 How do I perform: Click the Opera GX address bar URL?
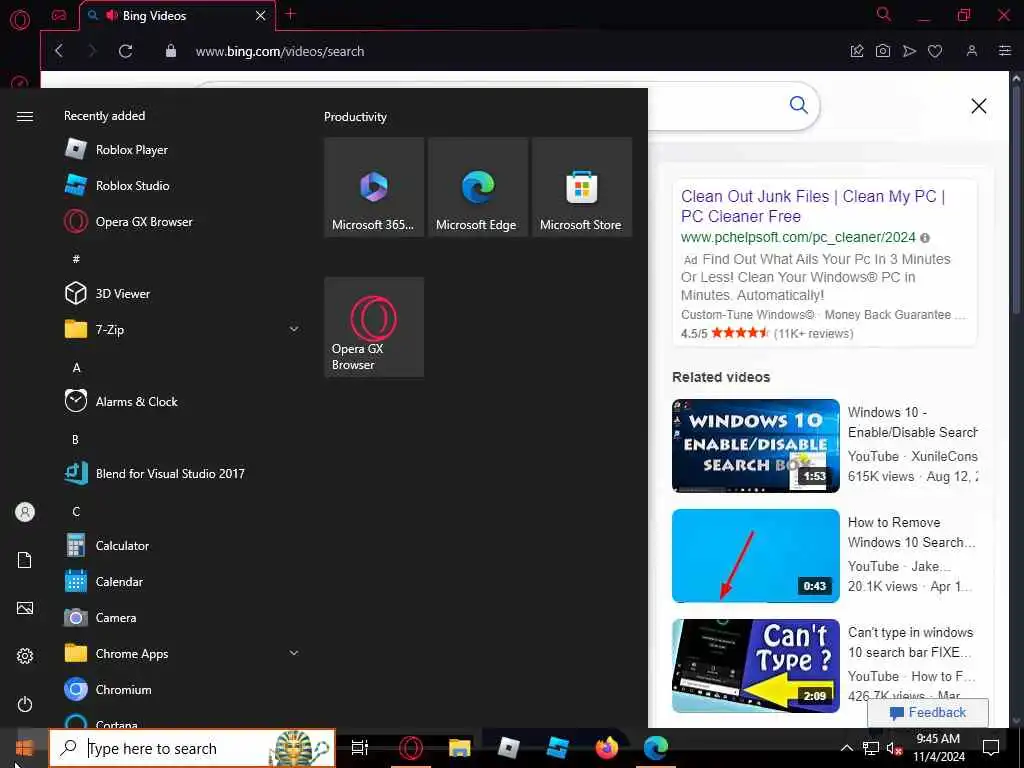click(x=280, y=52)
